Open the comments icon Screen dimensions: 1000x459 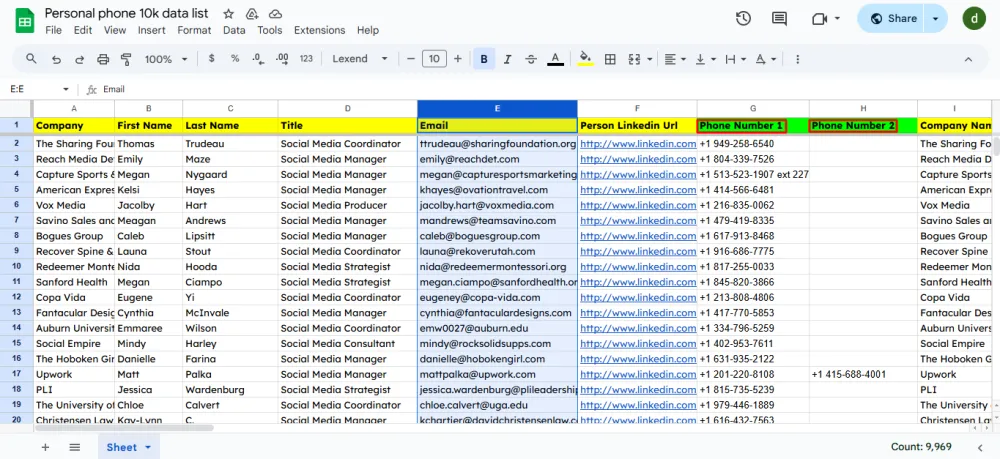[x=779, y=18]
